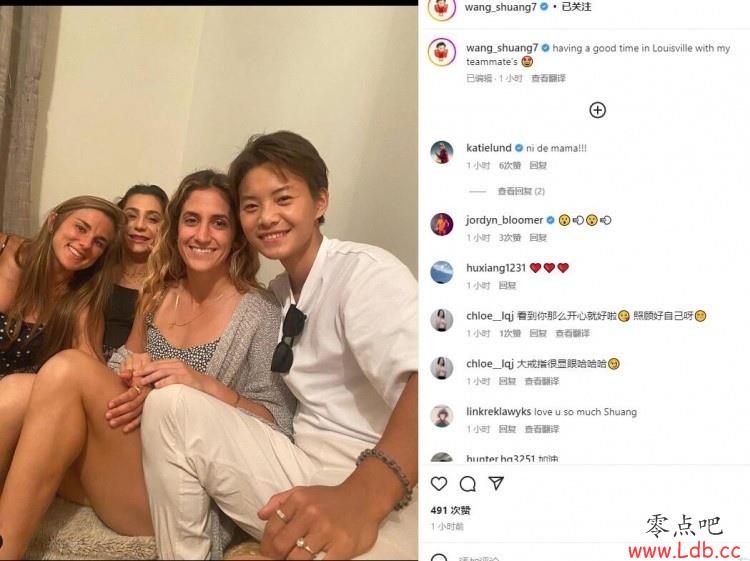Share post via paper plane icon

[496, 483]
